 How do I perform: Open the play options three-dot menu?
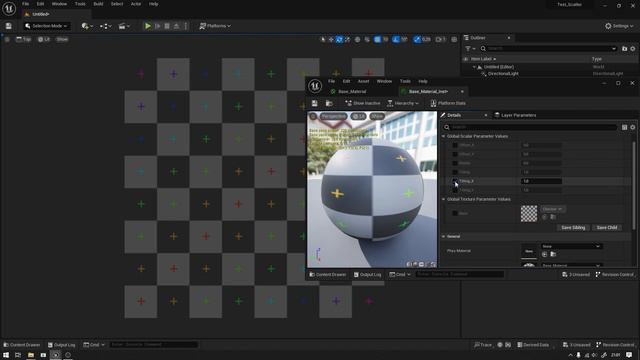(186, 26)
